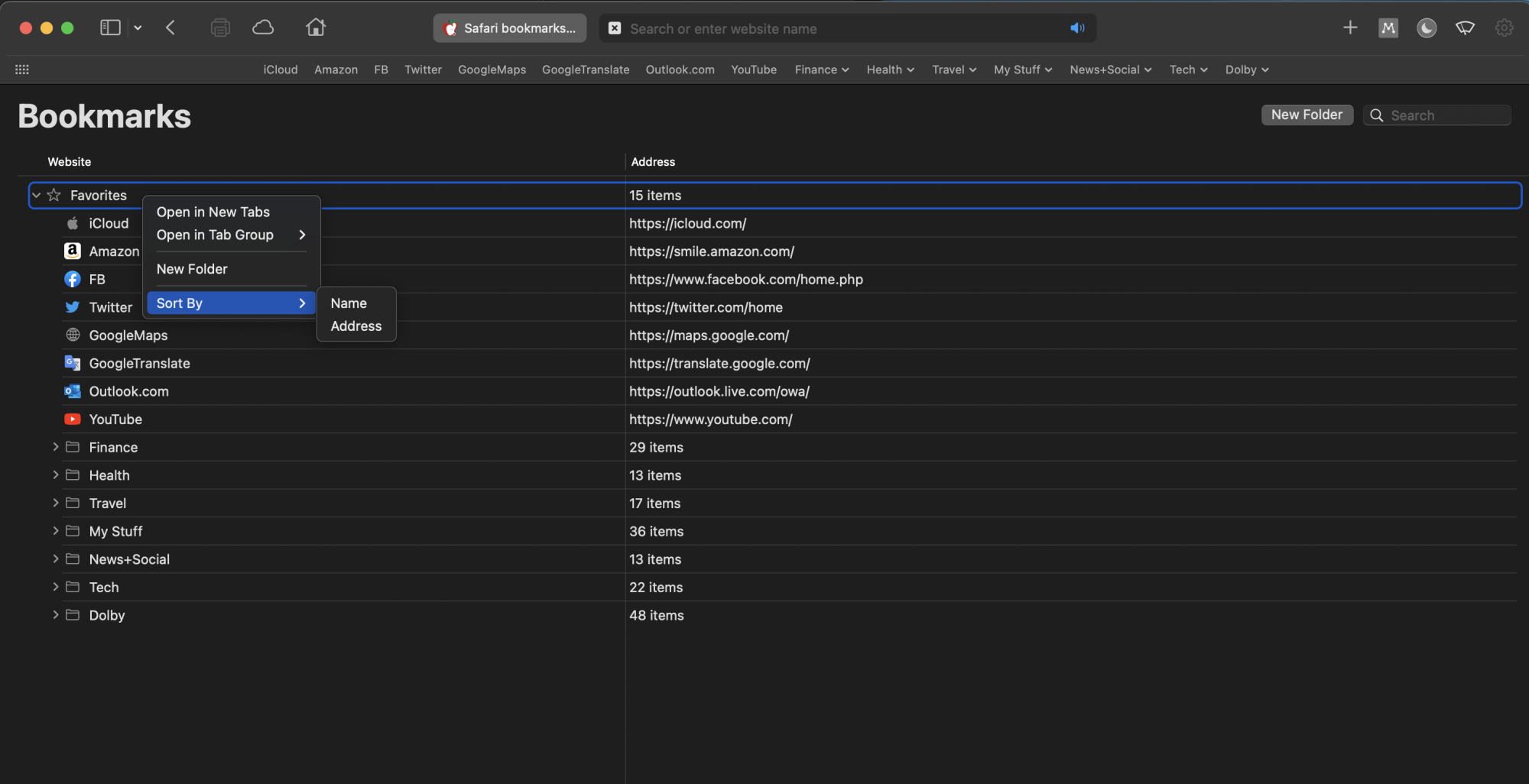Select the Sort By menu item
Image resolution: width=1529 pixels, height=784 pixels.
[x=232, y=303]
